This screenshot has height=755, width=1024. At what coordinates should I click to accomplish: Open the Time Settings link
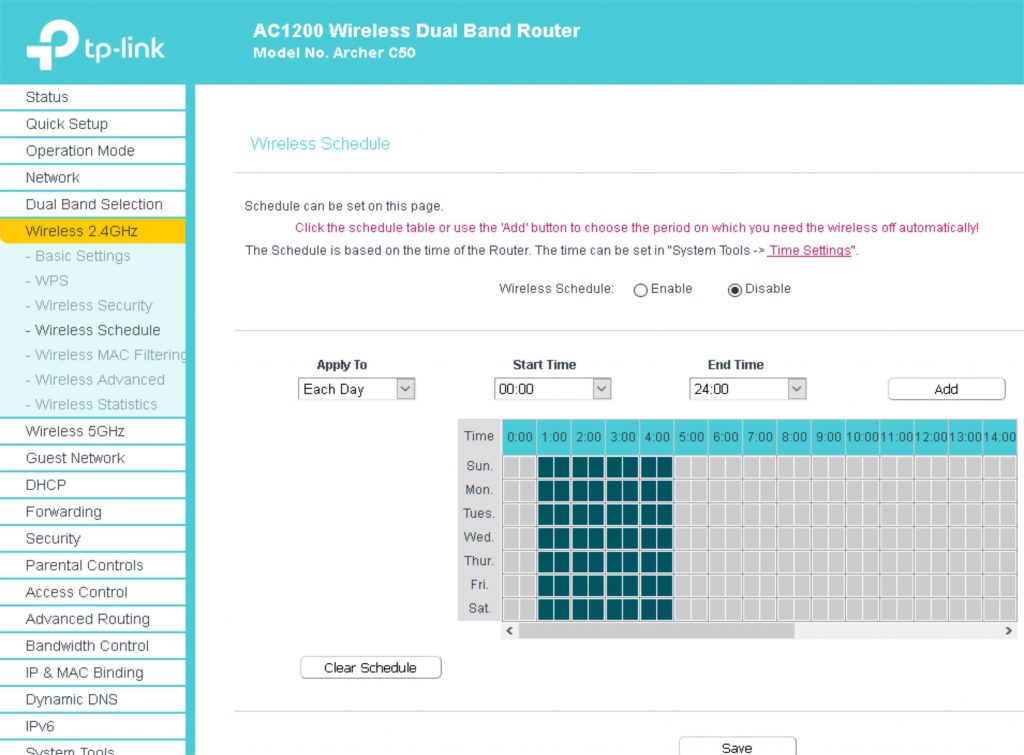(809, 251)
